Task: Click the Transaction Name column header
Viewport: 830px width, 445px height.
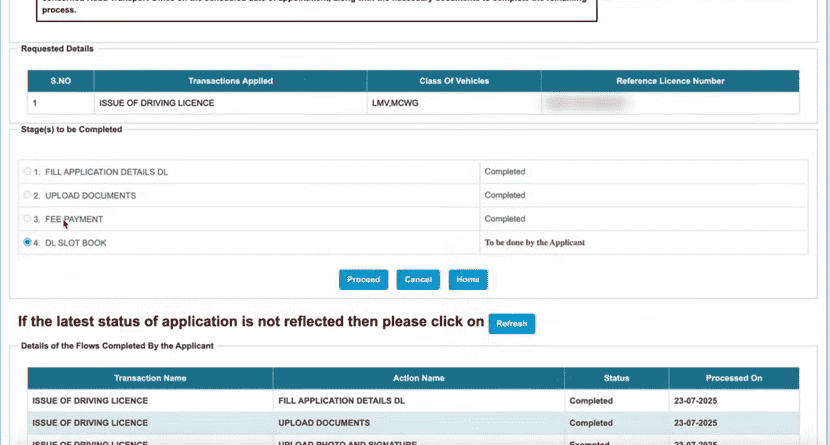Action: click(149, 378)
